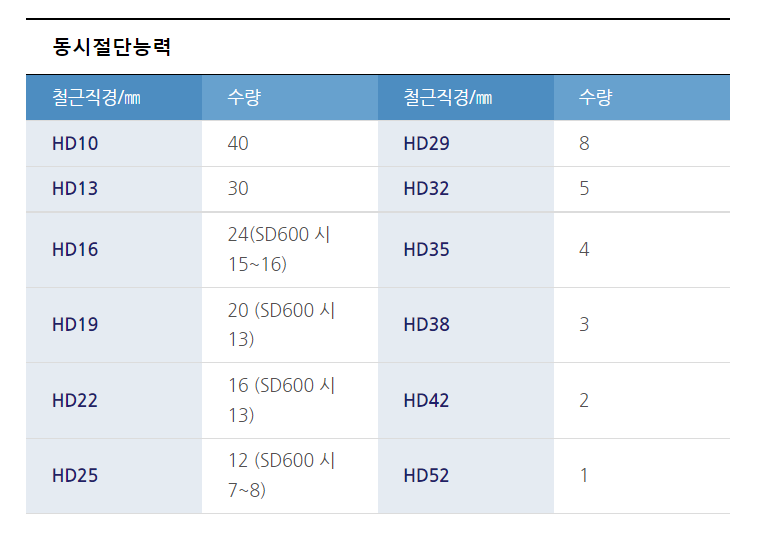
Task: Select the 16 (SD600 시 13) cell
Action: point(290,401)
